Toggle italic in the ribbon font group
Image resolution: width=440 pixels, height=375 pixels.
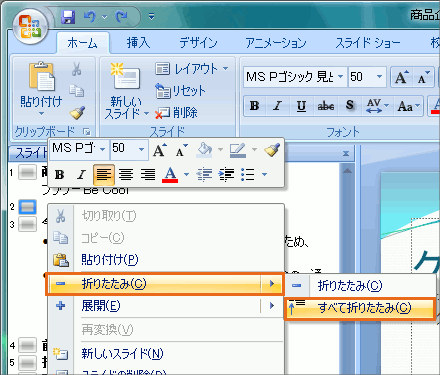(x=278, y=106)
